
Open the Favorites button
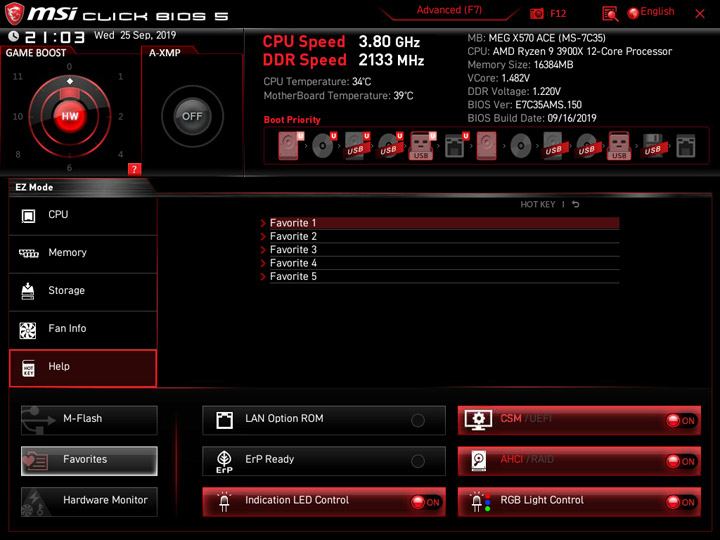[x=89, y=461]
